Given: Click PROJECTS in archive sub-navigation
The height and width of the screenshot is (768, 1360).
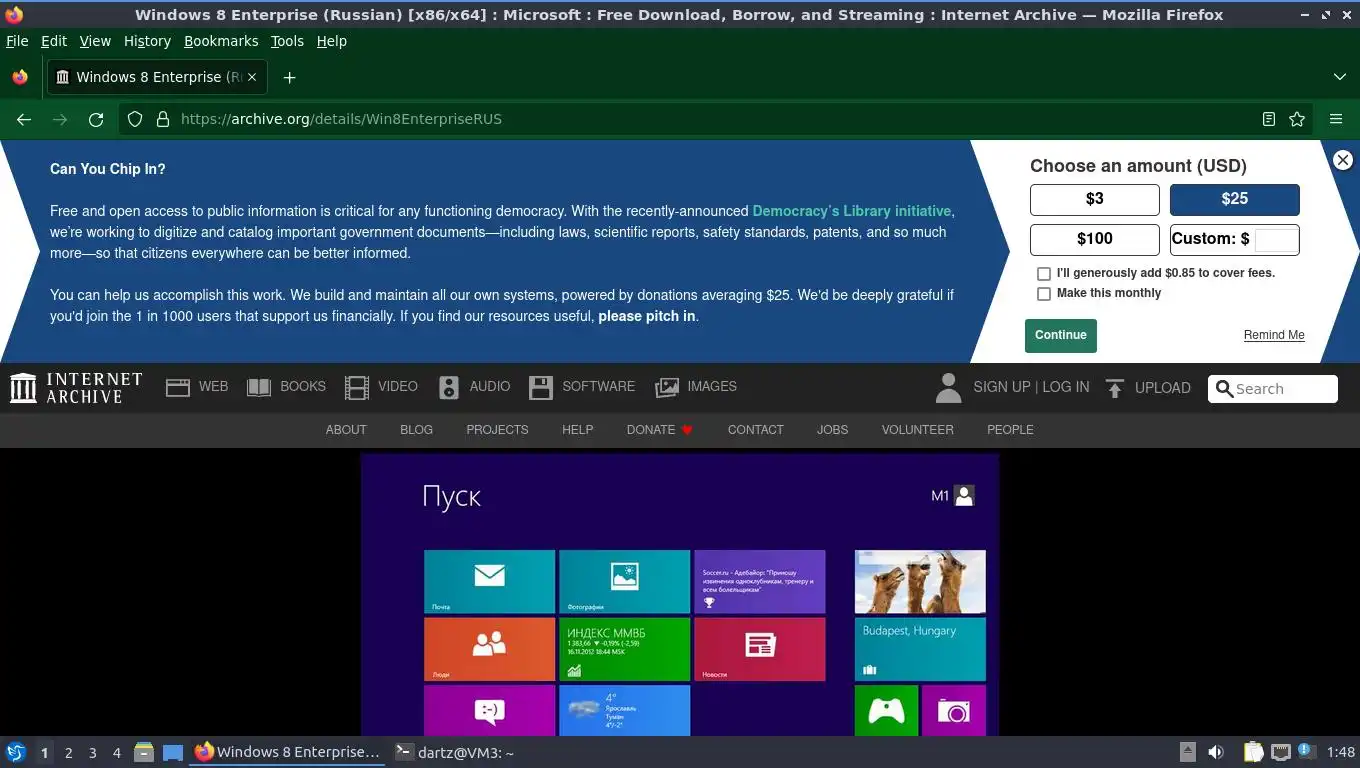Looking at the screenshot, I should coord(497,430).
